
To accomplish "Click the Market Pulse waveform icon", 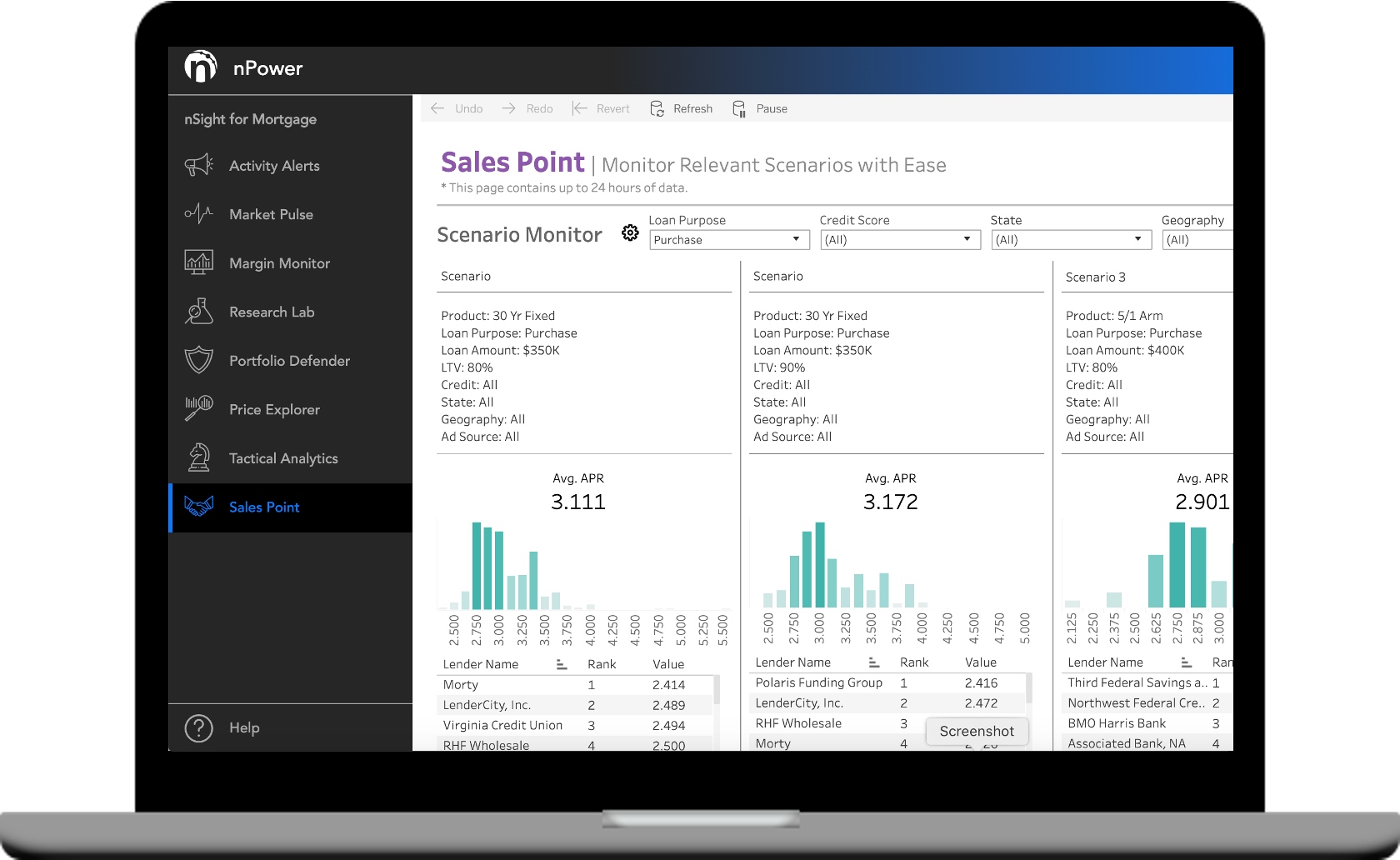I will (198, 214).
